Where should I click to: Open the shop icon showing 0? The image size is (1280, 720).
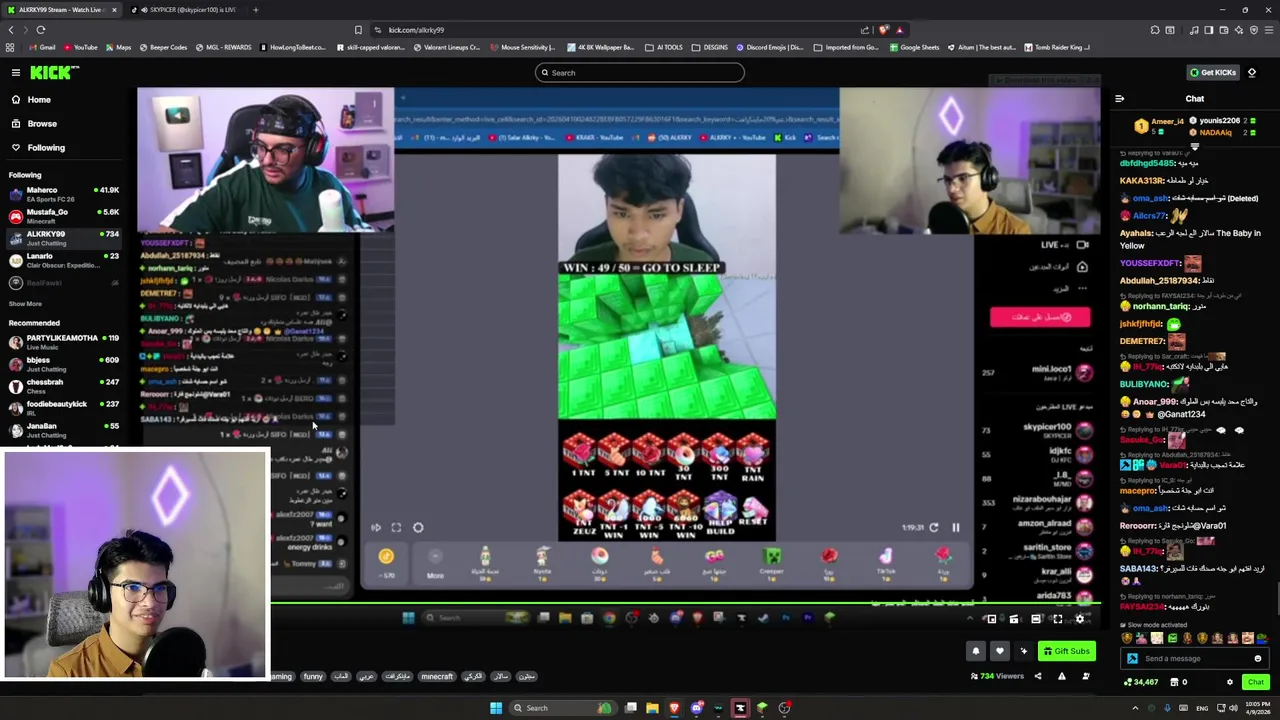(1179, 682)
